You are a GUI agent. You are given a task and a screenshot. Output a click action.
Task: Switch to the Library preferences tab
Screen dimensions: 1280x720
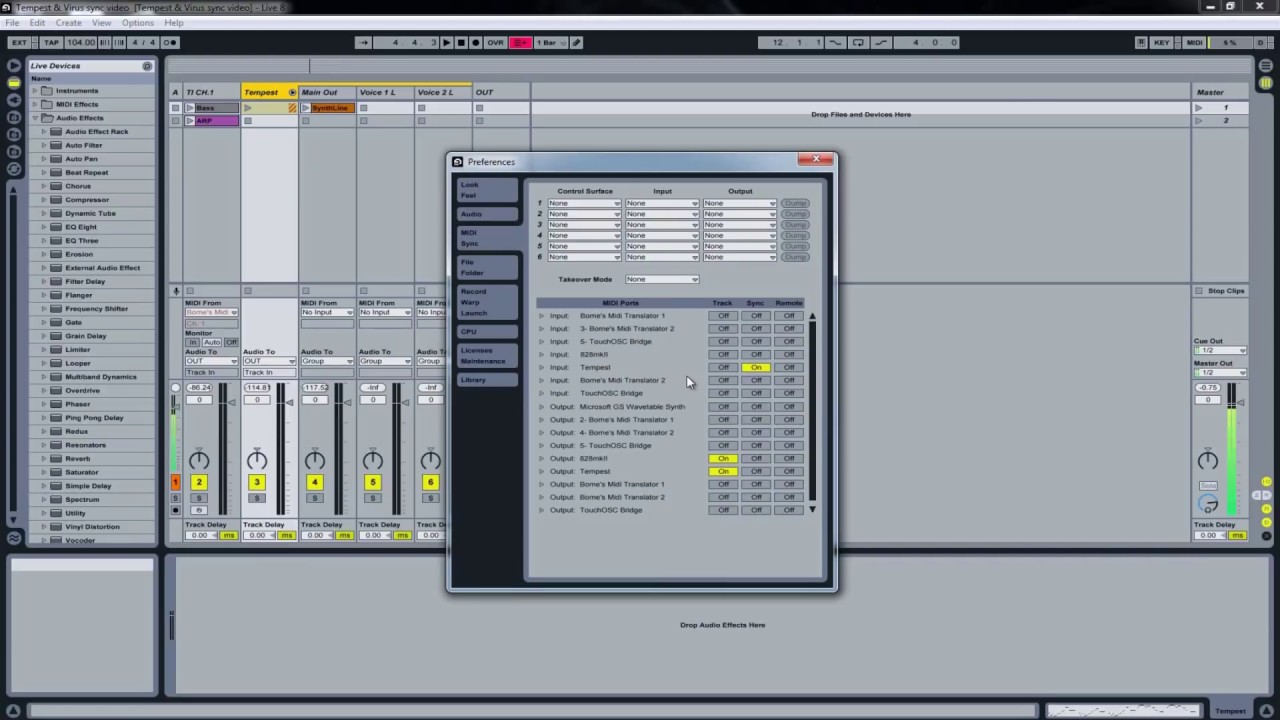pos(487,380)
